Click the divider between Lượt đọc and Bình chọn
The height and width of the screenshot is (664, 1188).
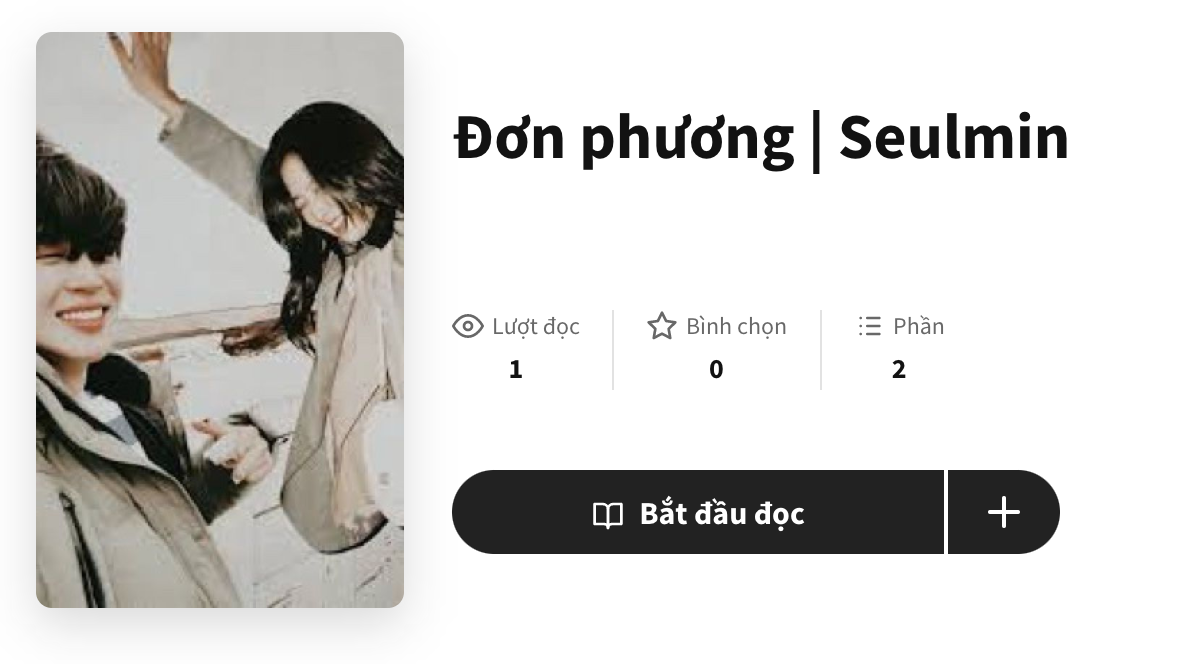pyautogui.click(x=613, y=349)
